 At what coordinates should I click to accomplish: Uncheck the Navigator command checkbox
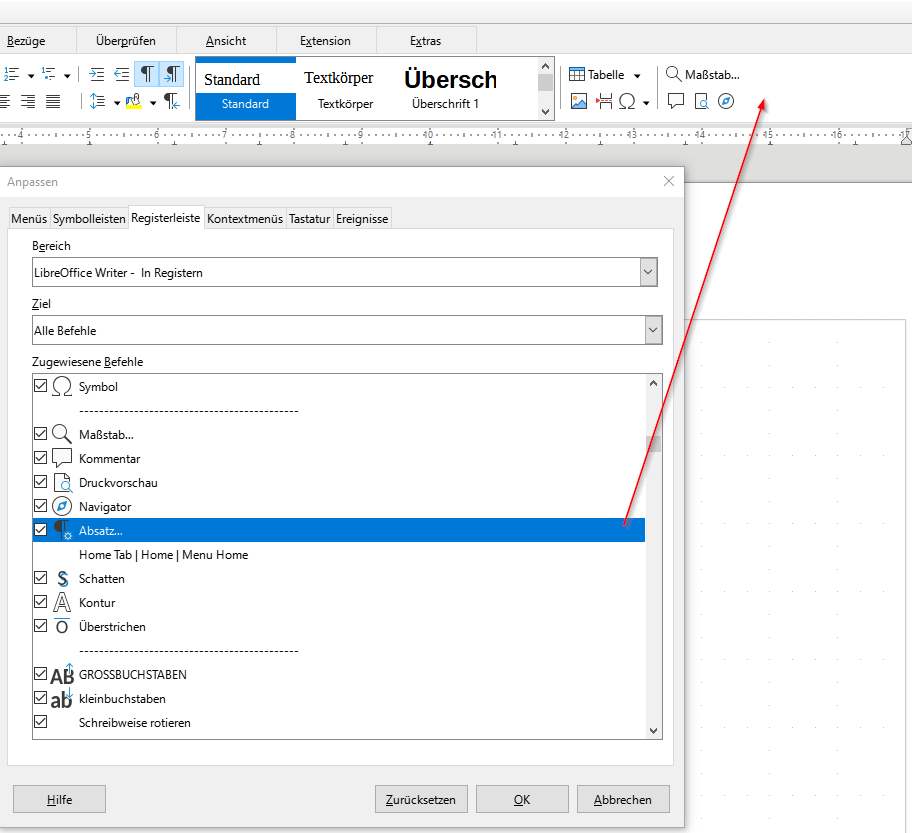click(x=41, y=505)
